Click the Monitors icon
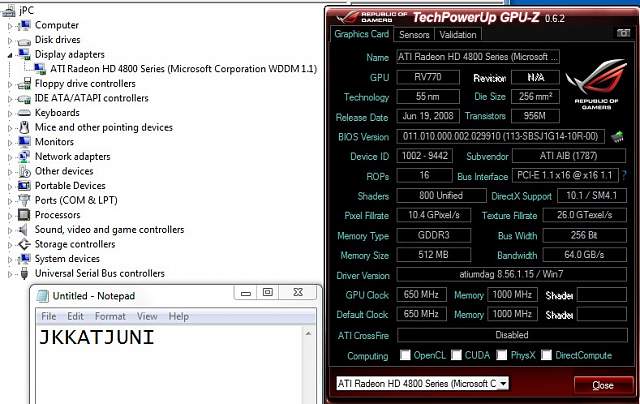 click(24, 142)
